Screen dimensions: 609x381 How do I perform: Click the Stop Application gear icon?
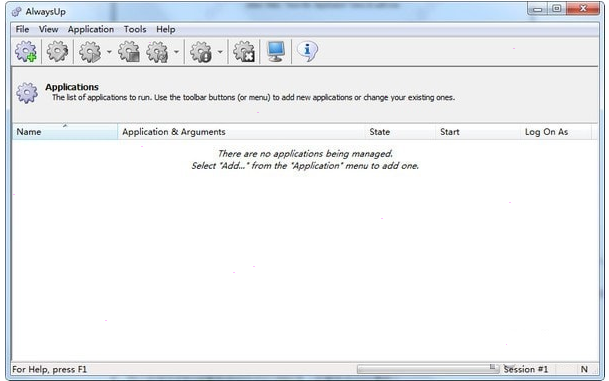129,52
